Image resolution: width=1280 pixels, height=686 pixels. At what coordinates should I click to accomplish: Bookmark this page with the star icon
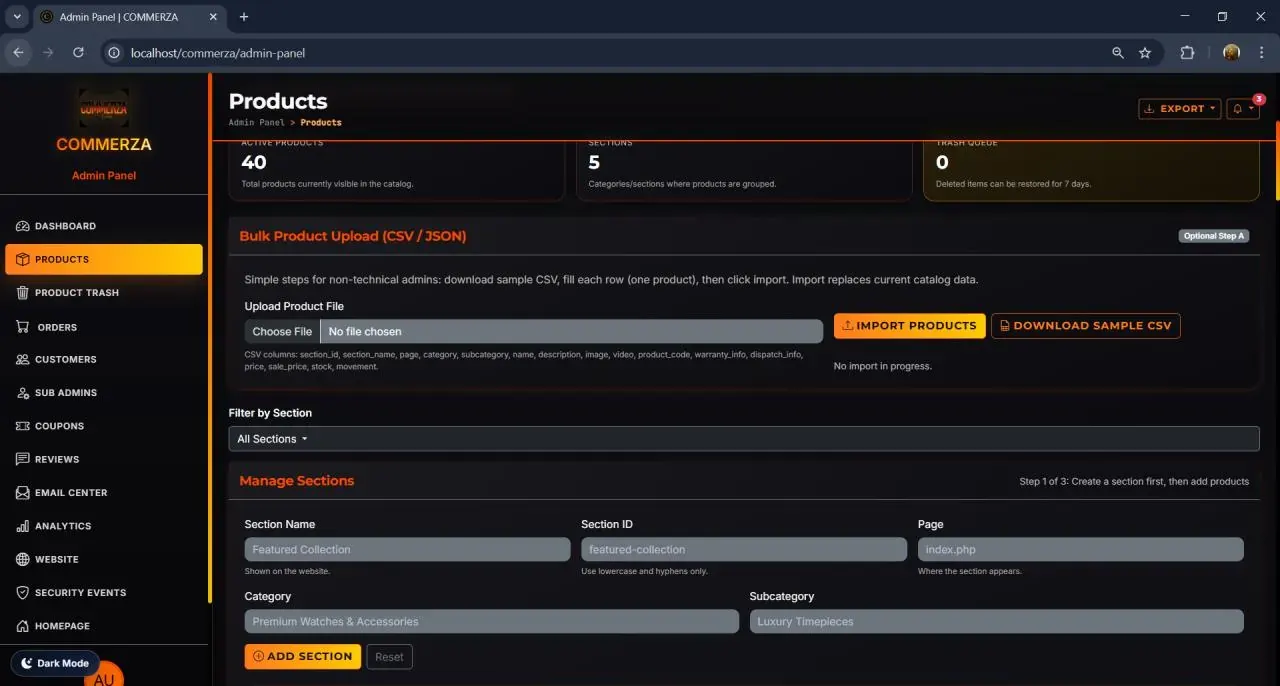1145,53
